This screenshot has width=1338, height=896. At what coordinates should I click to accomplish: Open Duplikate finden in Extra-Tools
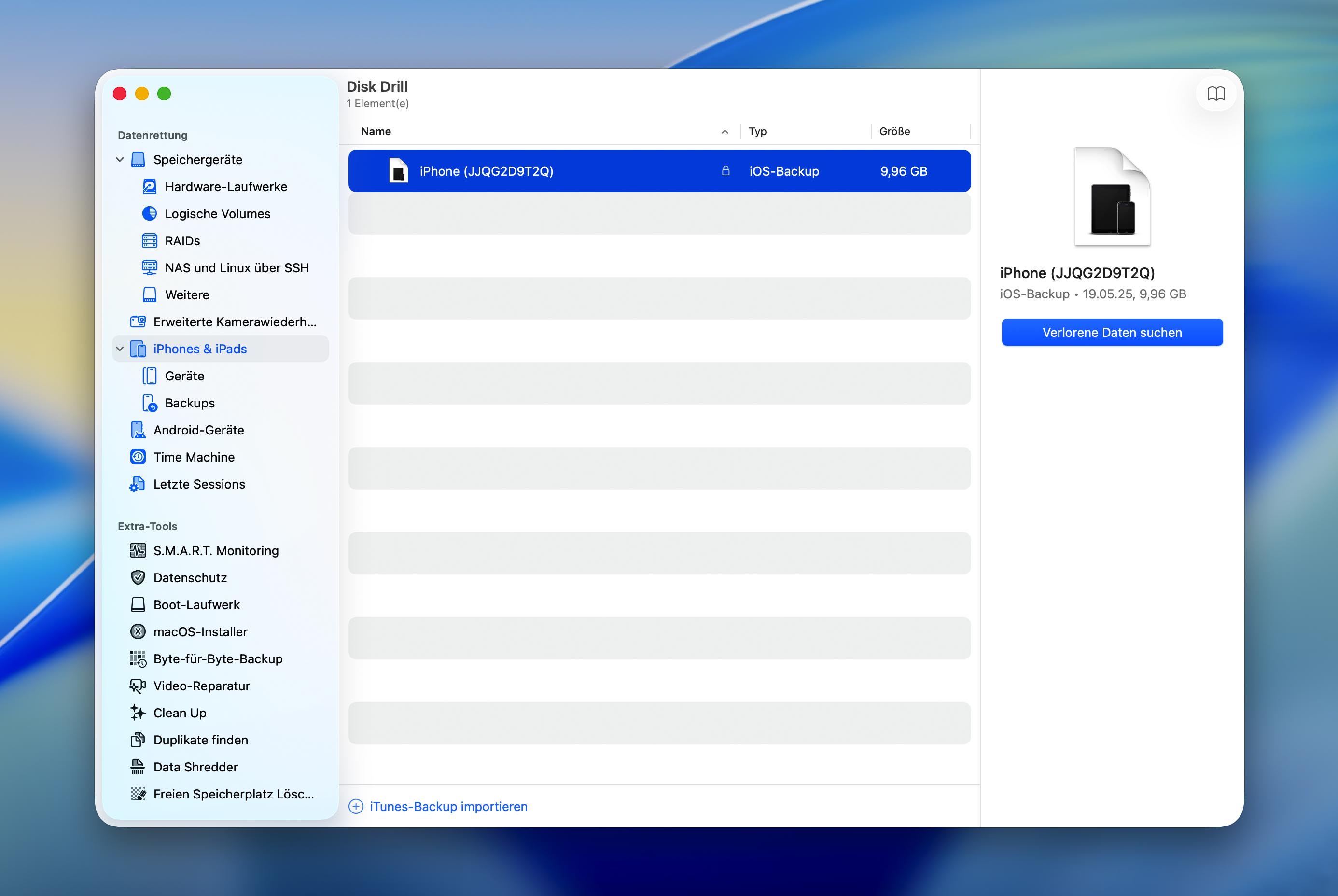(x=200, y=740)
